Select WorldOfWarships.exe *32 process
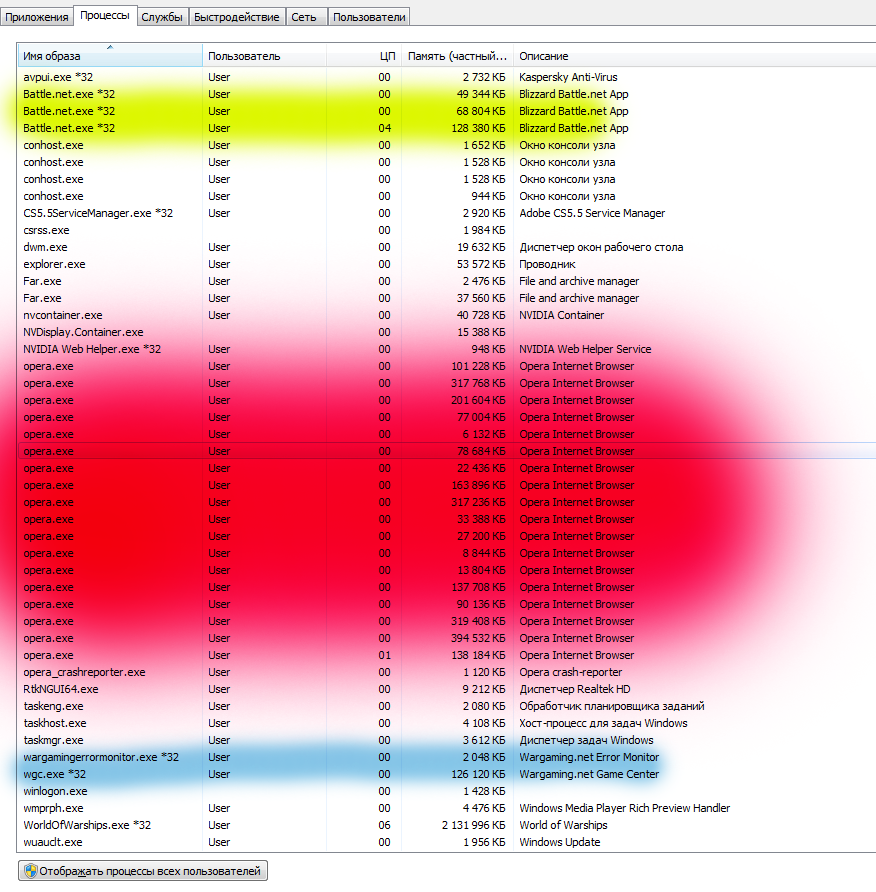The width and height of the screenshot is (876, 892). pyautogui.click(x=447, y=825)
